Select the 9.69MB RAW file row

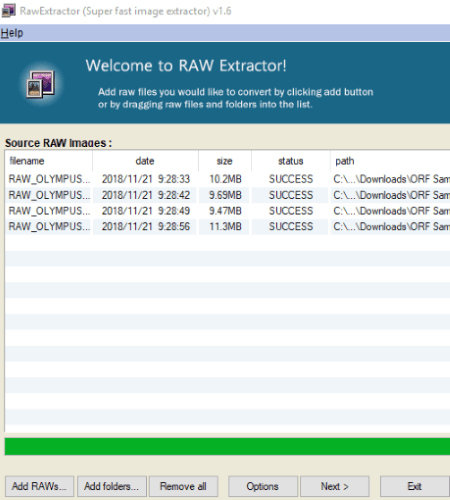(x=228, y=195)
